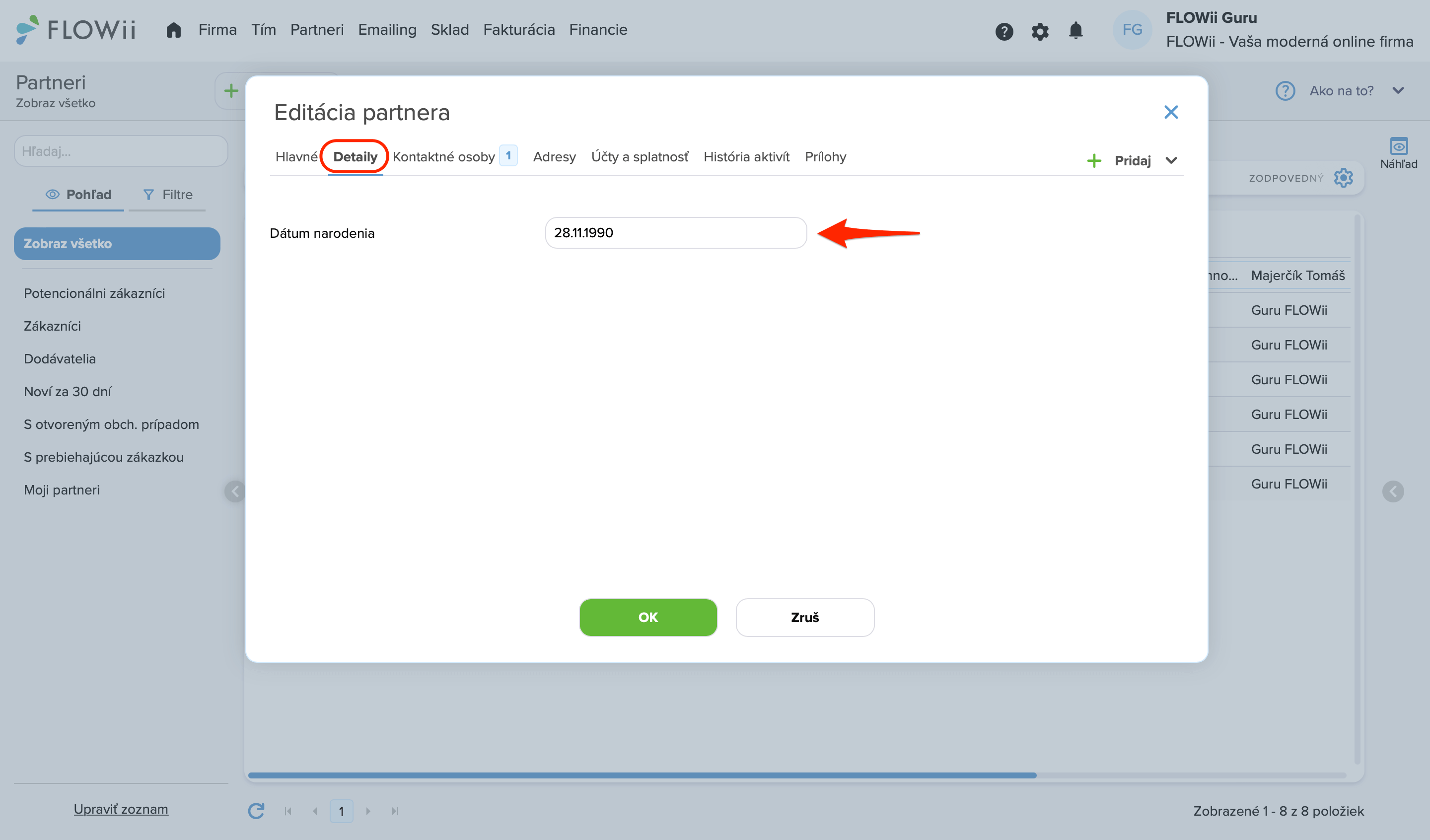Open the Tím menu

tap(263, 29)
